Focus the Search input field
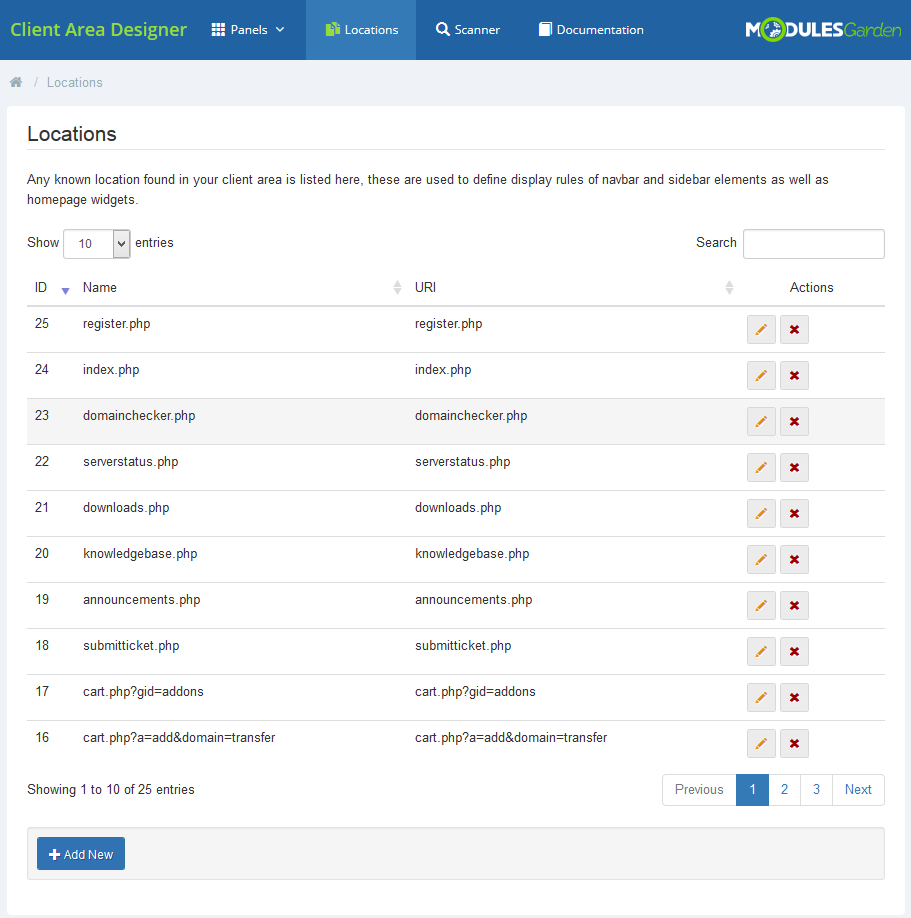This screenshot has width=911, height=918. [814, 244]
